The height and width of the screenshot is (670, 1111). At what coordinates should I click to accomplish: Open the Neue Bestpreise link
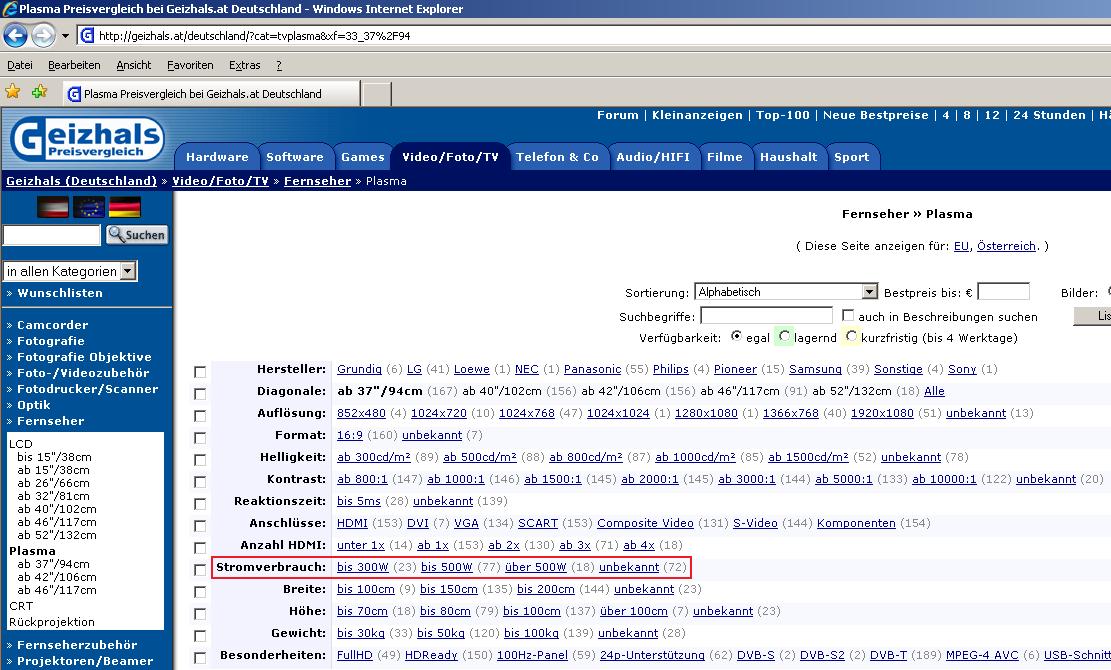pos(875,115)
